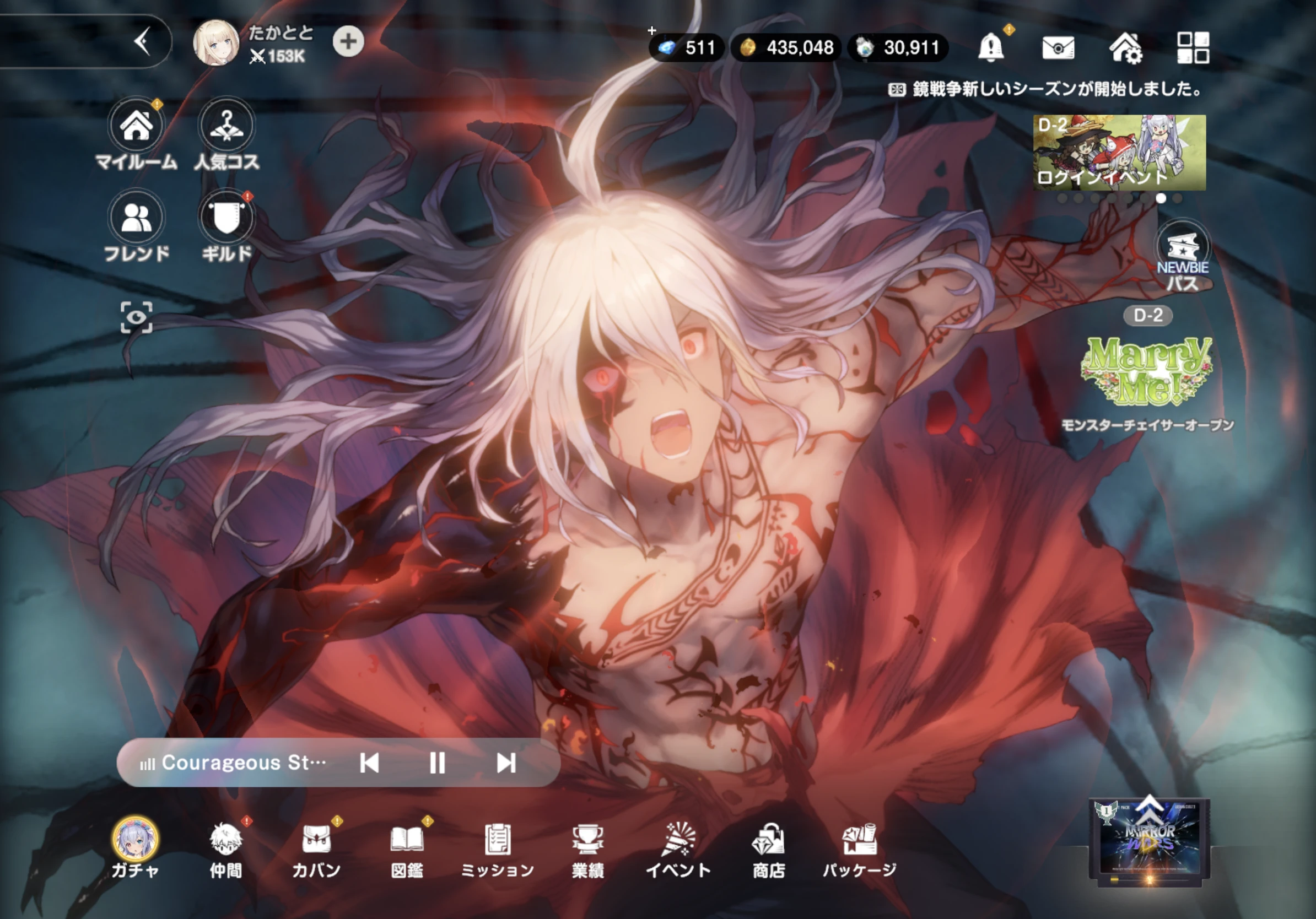
Task: Click the ログインイベント banner thumbnail
Action: click(1119, 153)
